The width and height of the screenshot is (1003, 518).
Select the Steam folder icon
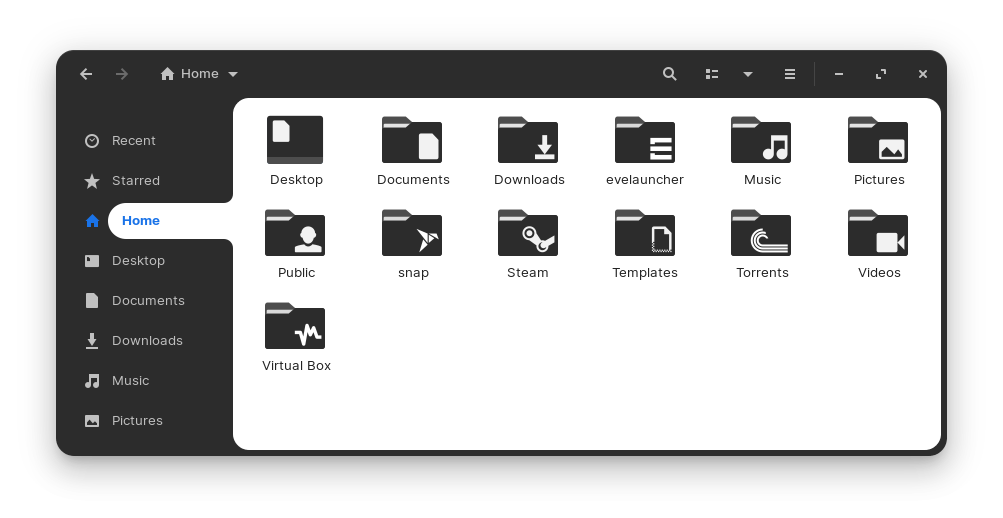click(x=528, y=233)
